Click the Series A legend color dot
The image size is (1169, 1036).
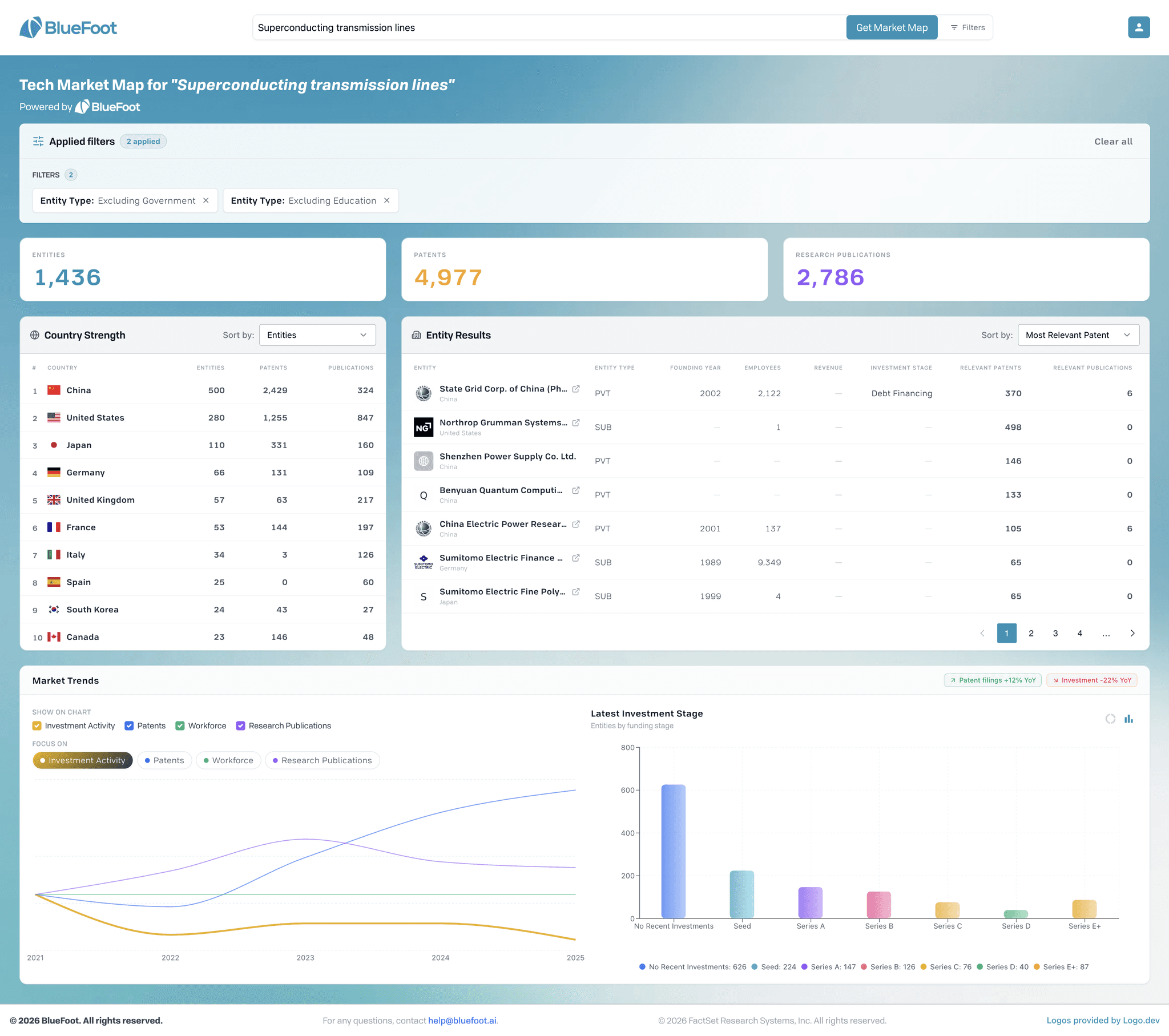tap(804, 967)
